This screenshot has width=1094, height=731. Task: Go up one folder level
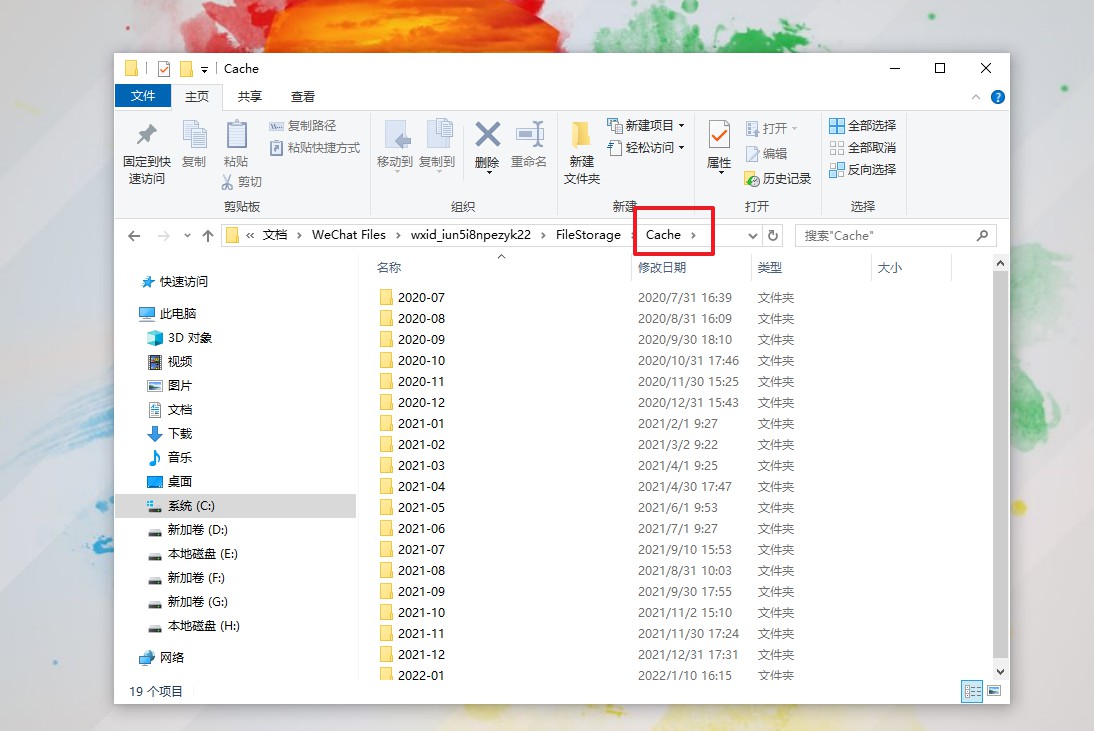pos(208,236)
